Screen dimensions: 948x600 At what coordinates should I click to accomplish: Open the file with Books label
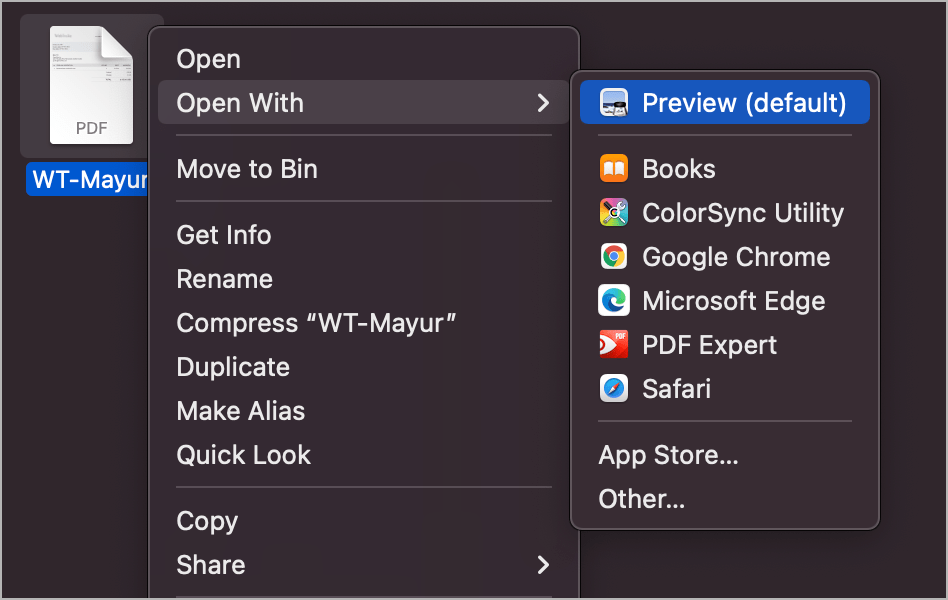[x=679, y=169]
